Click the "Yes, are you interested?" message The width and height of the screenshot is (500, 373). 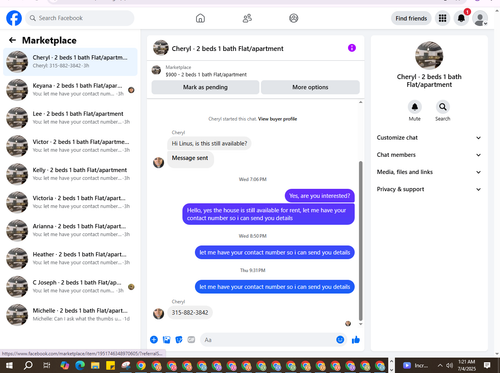[320, 196]
